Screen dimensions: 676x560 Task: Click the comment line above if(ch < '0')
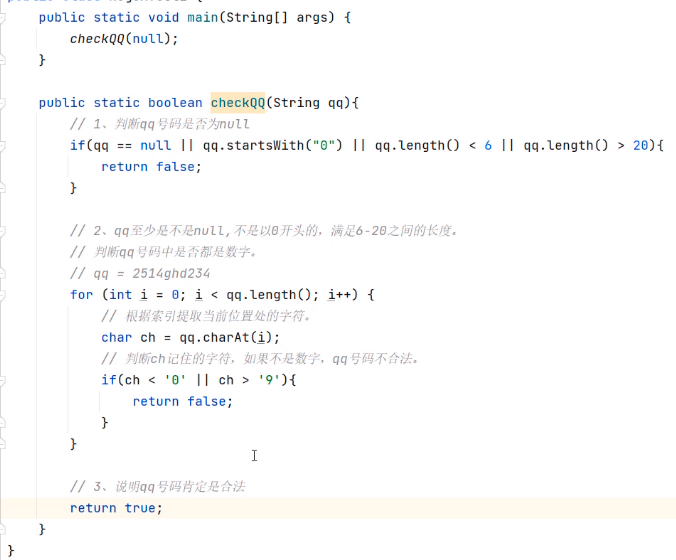(x=260, y=359)
